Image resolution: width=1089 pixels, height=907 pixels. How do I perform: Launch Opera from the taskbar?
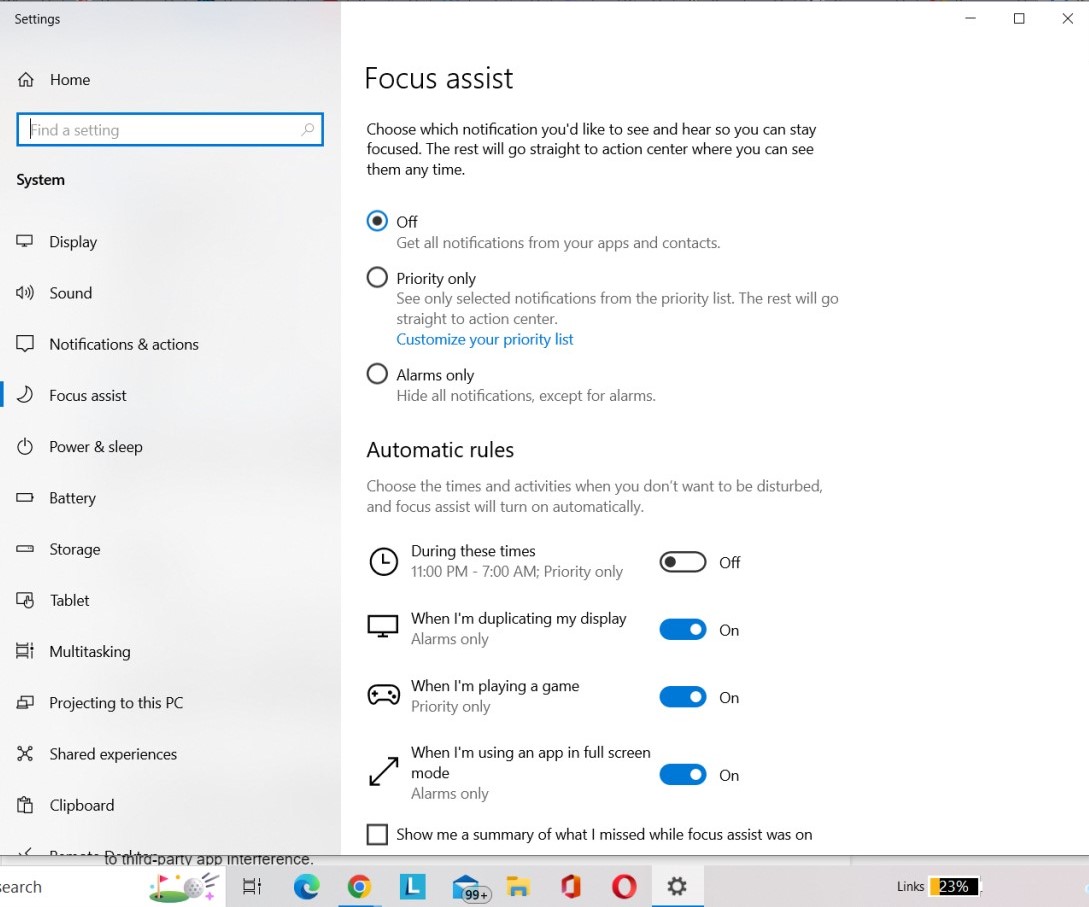pyautogui.click(x=624, y=886)
